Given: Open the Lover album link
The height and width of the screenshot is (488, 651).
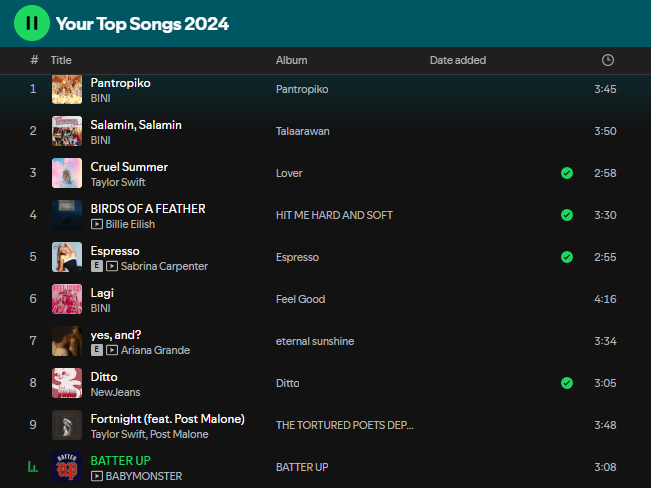Looking at the screenshot, I should (289, 173).
